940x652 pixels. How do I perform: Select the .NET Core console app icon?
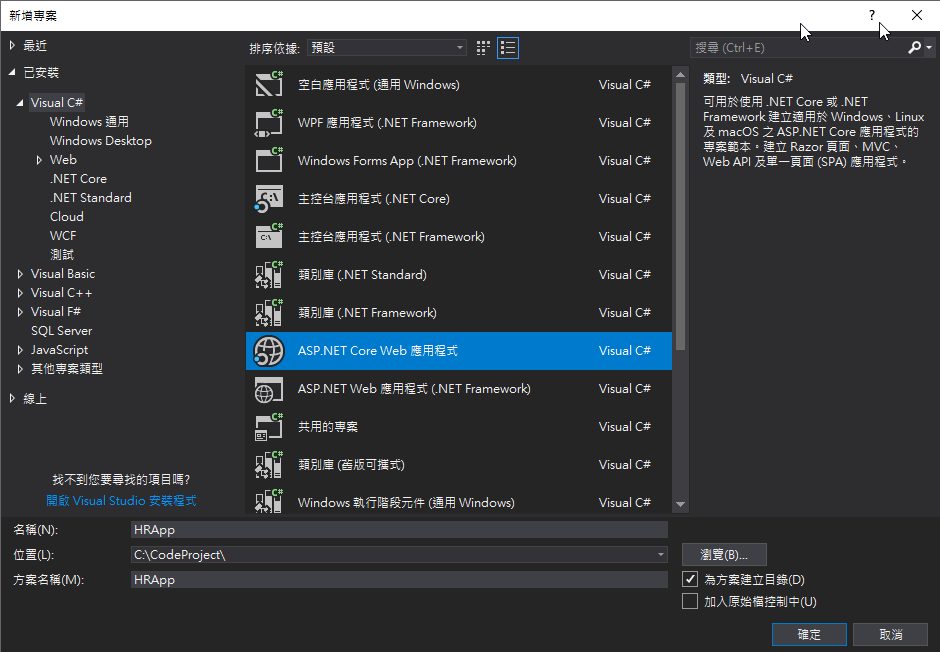(269, 199)
